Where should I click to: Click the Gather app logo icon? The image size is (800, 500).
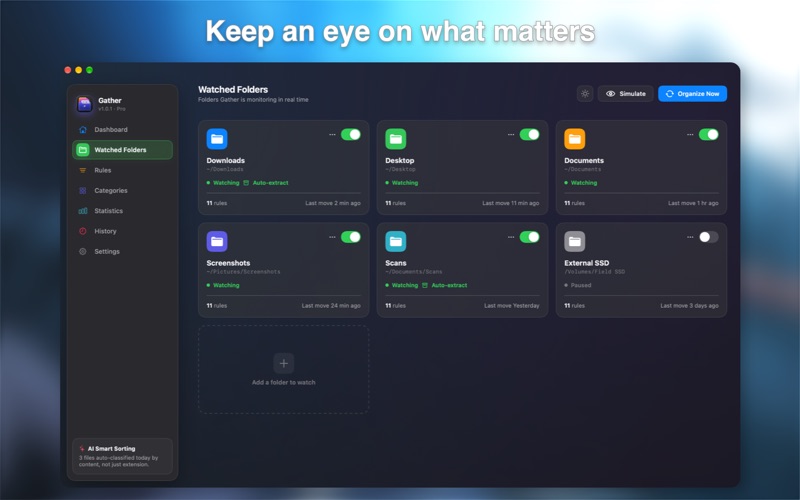click(x=84, y=104)
